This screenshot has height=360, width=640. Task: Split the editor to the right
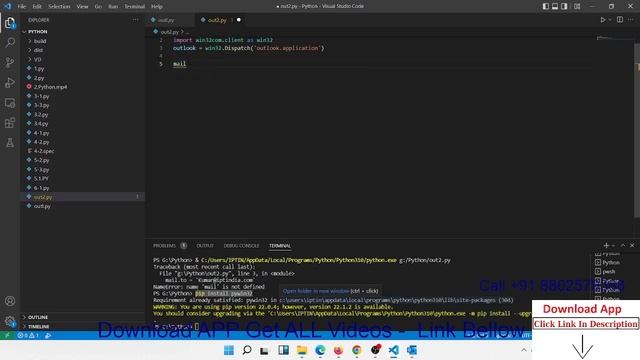click(620, 20)
